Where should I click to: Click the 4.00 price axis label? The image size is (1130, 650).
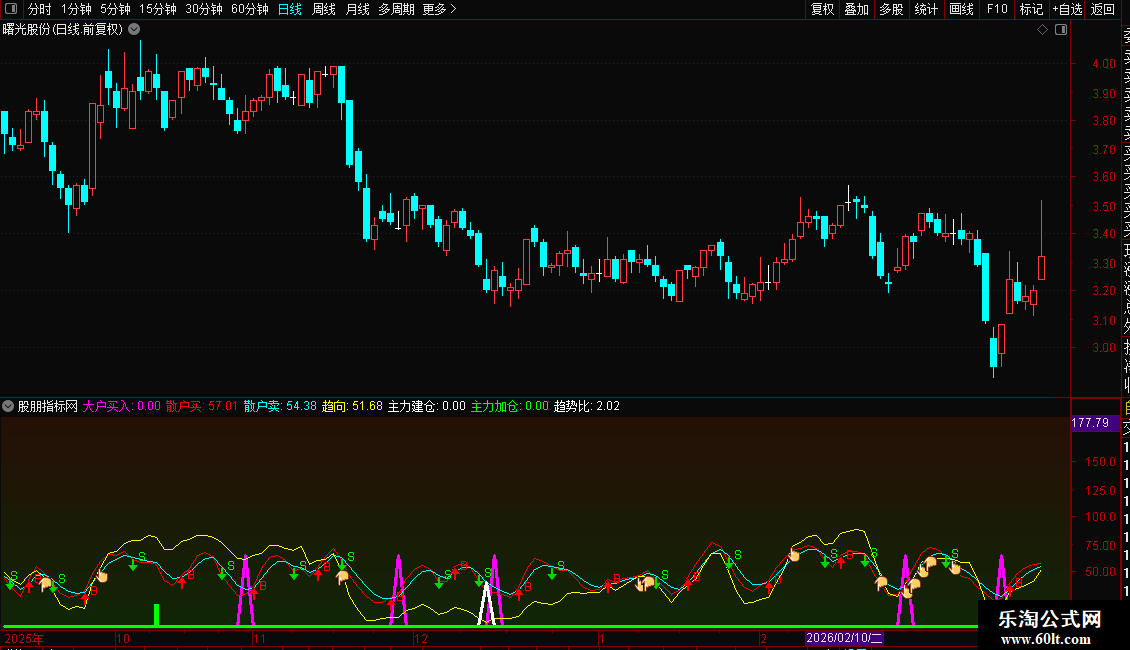pyautogui.click(x=1103, y=63)
